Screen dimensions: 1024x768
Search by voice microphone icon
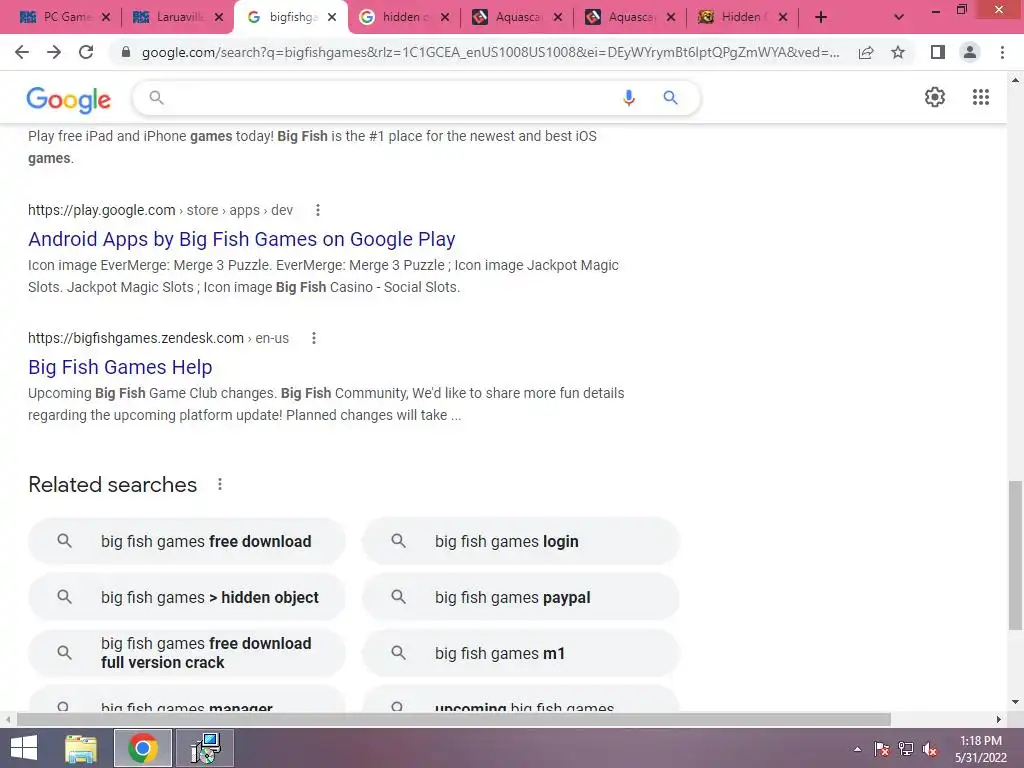point(628,98)
